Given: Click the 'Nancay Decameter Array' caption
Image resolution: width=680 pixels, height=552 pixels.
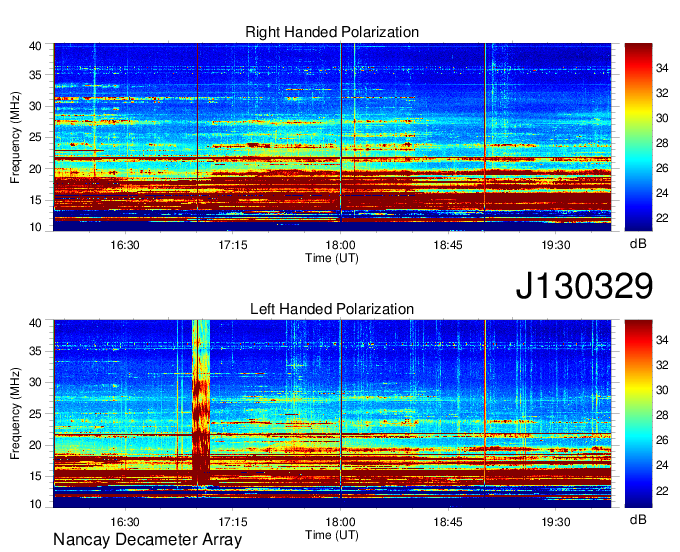Looking at the screenshot, I should [147, 539].
